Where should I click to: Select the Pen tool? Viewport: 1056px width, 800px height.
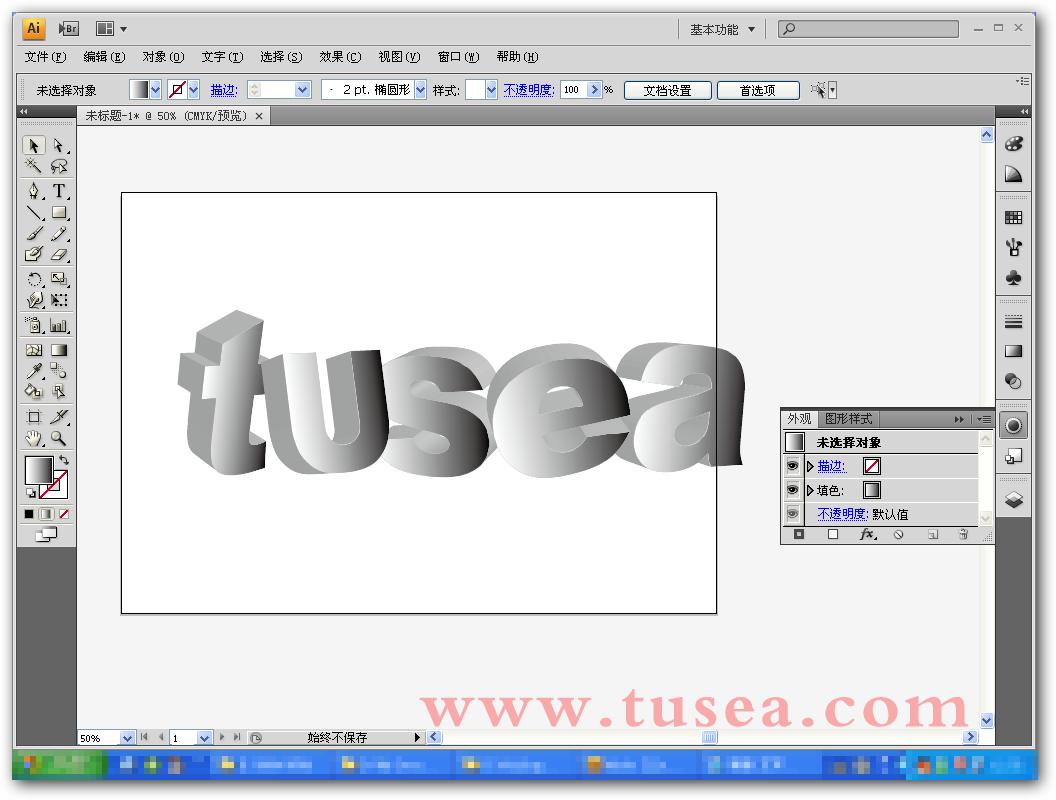[34, 191]
